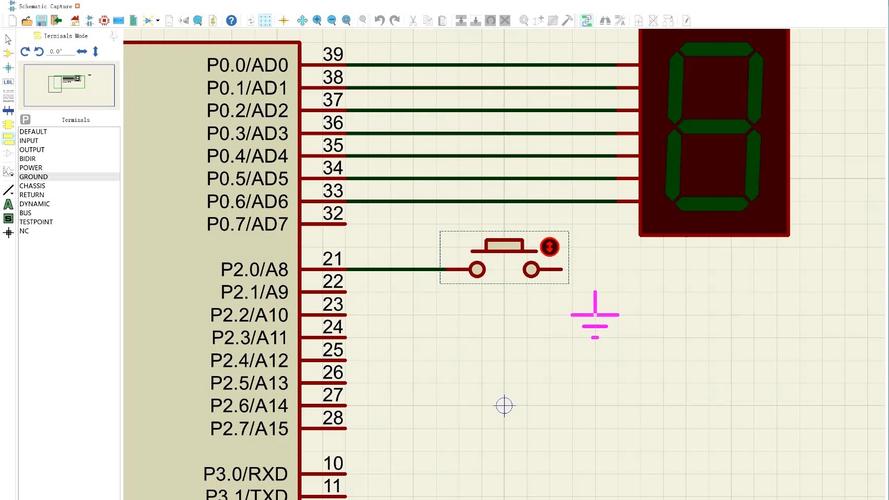Click the Close Project door icon
Image resolution: width=889 pixels, height=500 pixels.
pyautogui.click(x=56, y=21)
